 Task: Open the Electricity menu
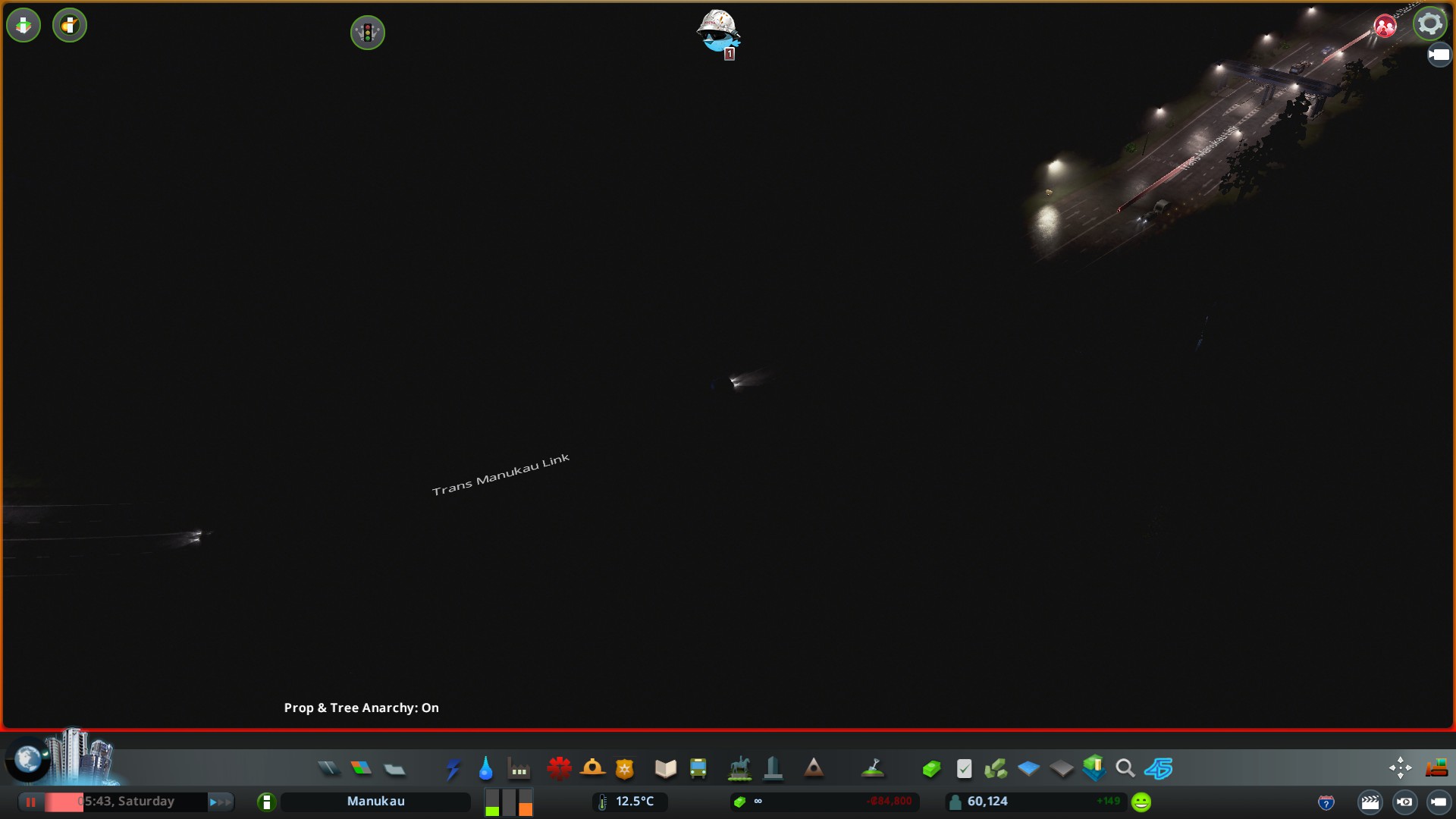(453, 769)
